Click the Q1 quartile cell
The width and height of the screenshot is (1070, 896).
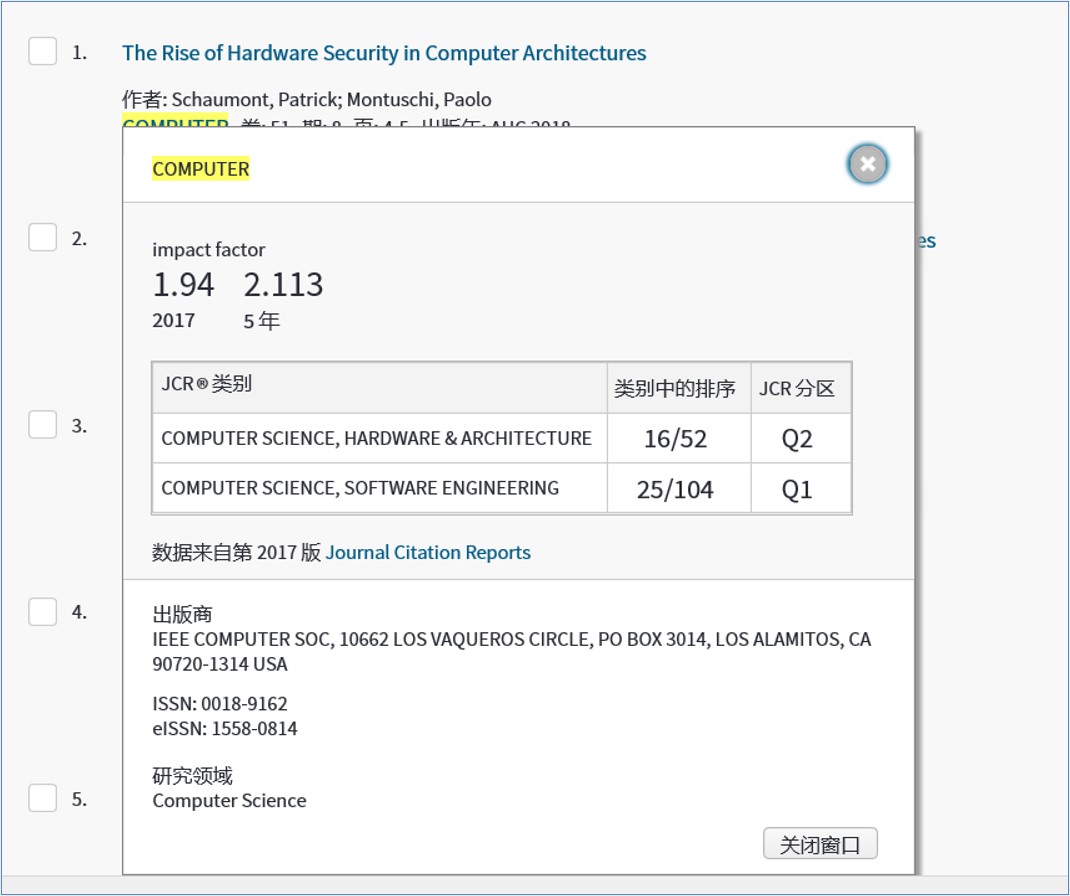point(797,490)
